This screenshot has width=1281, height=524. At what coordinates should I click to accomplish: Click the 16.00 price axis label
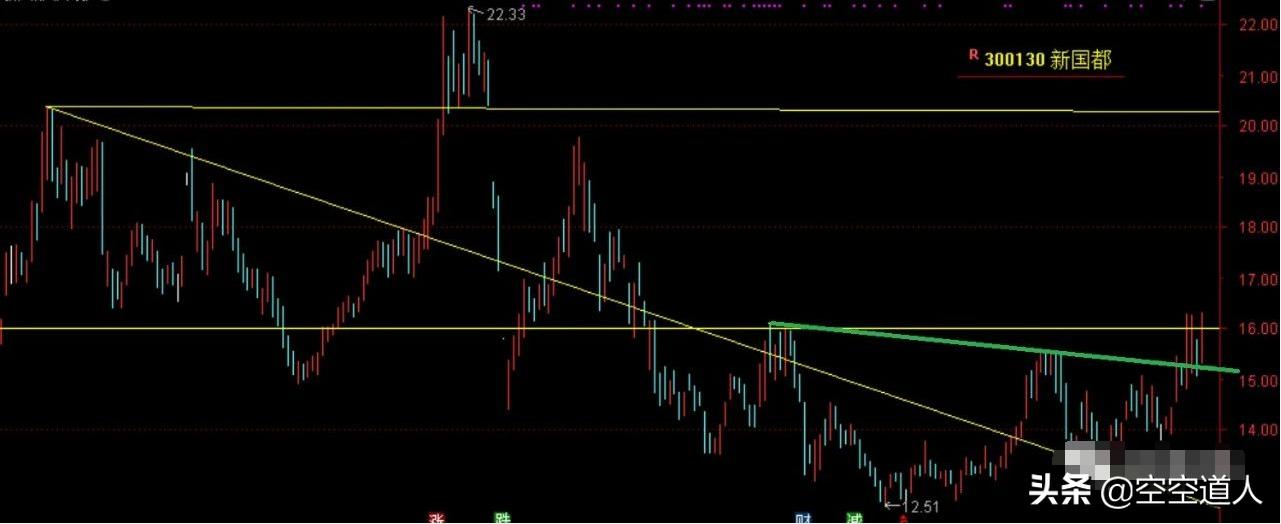tap(1258, 329)
